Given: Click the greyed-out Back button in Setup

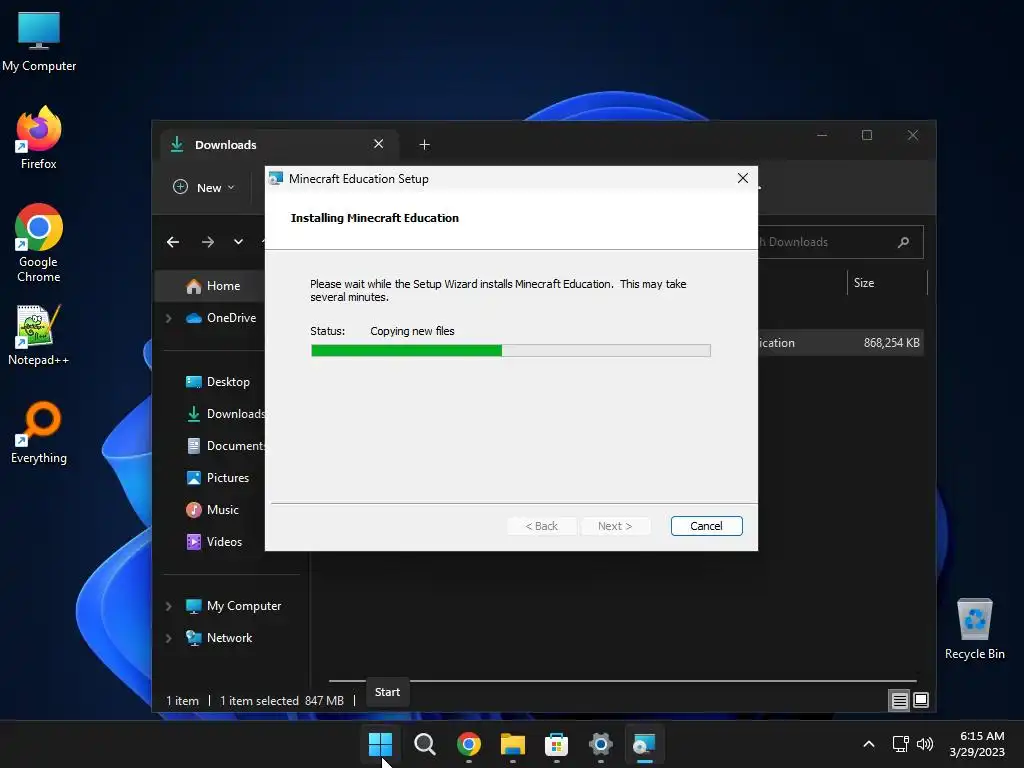Looking at the screenshot, I should [x=541, y=526].
